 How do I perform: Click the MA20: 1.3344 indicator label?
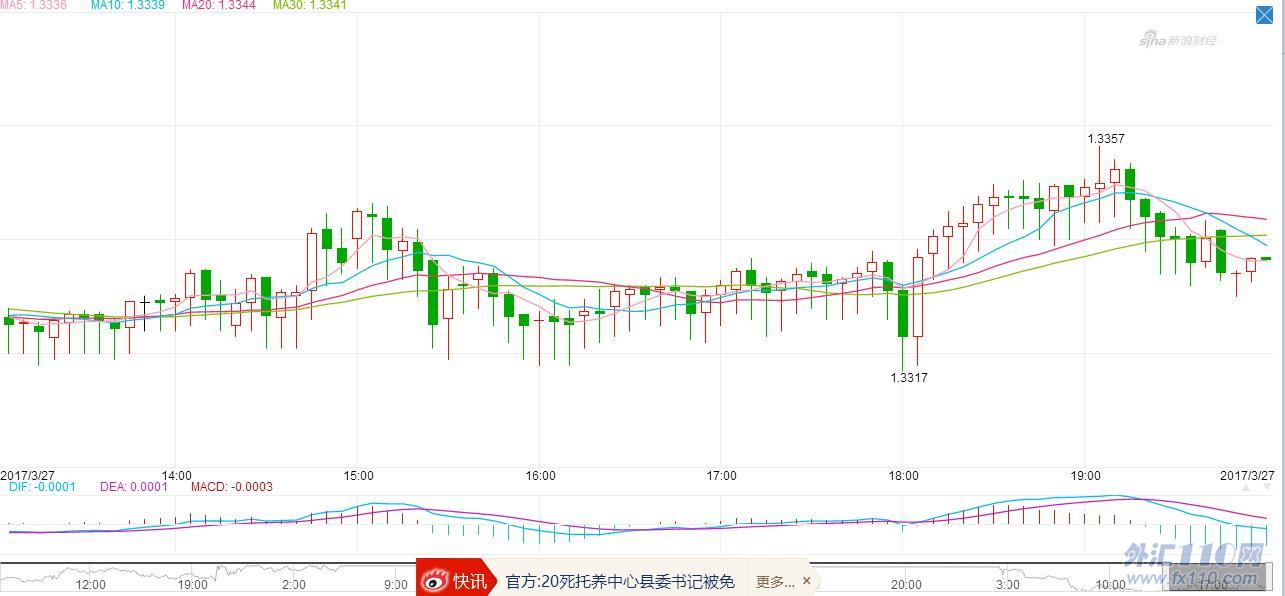tap(218, 5)
